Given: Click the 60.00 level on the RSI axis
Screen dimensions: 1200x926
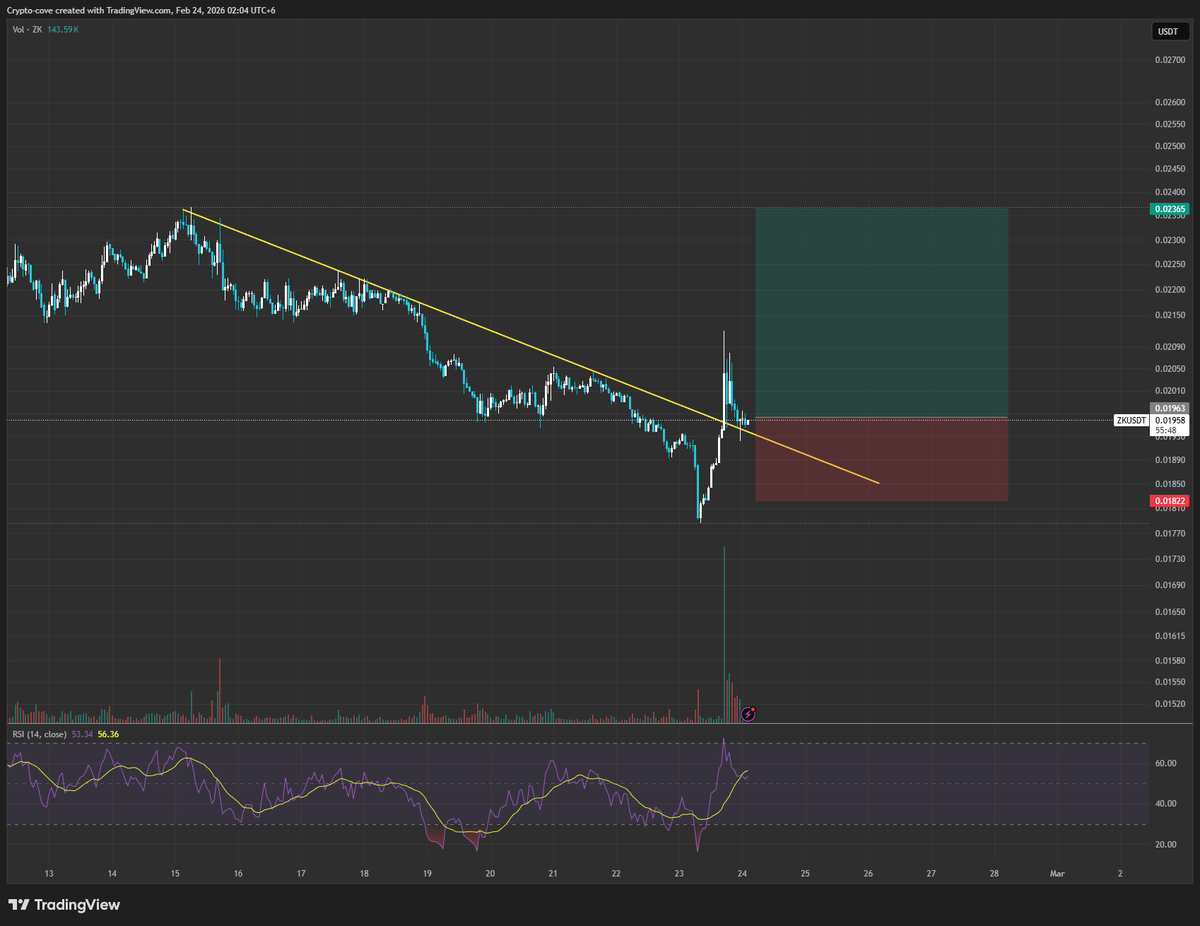Looking at the screenshot, I should [1165, 763].
